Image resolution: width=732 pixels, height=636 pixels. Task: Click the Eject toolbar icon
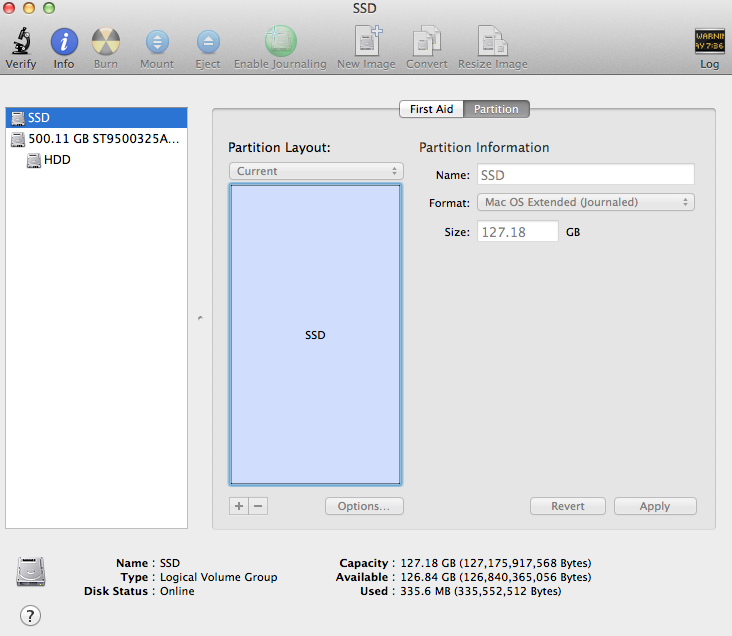coord(208,42)
